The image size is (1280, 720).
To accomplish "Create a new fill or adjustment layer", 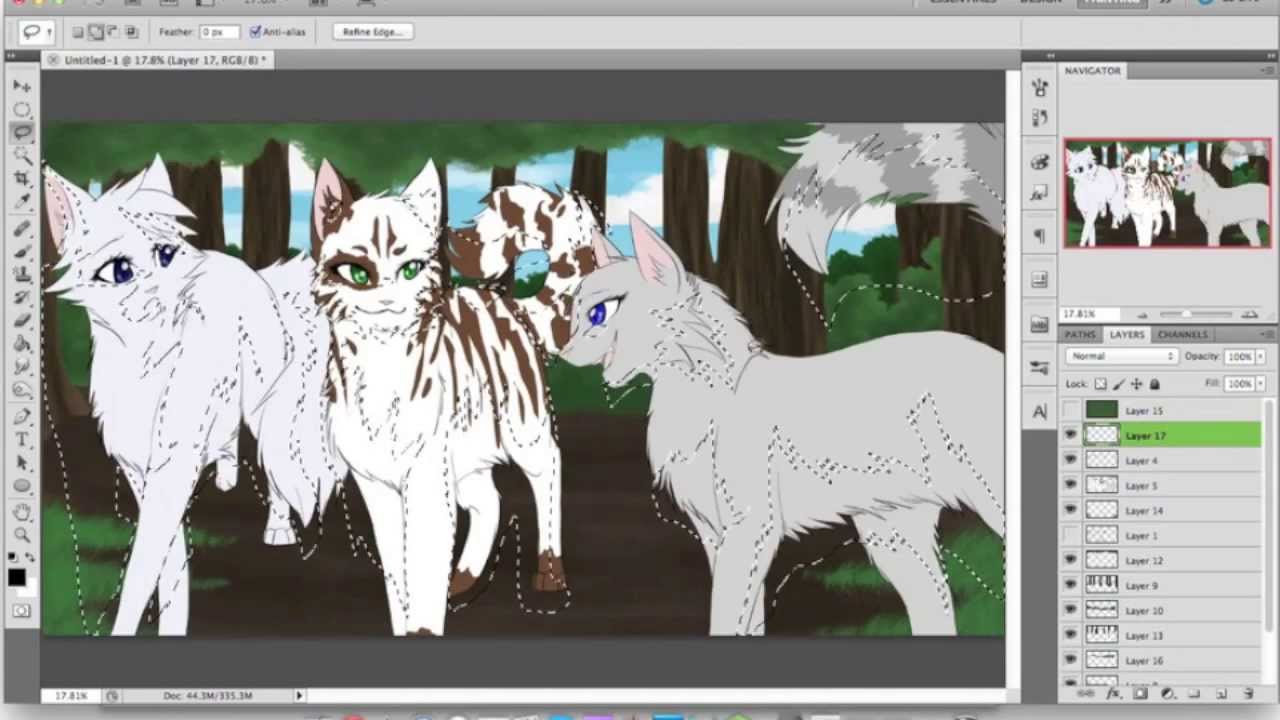I will (1167, 693).
